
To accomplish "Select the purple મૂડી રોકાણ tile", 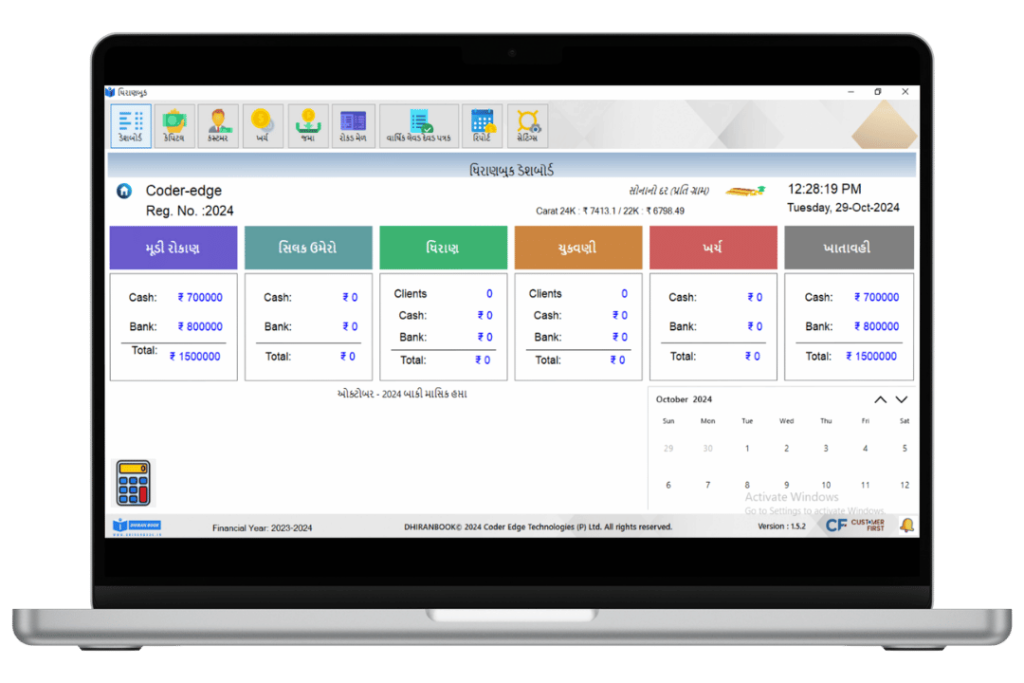I will tap(173, 247).
